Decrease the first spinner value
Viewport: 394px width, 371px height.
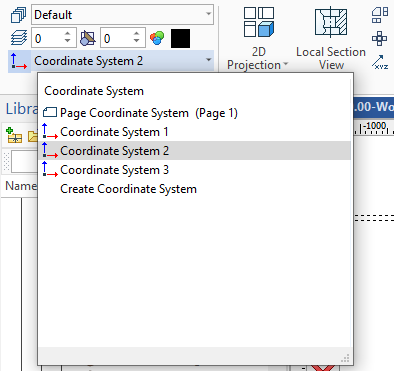pos(67,42)
